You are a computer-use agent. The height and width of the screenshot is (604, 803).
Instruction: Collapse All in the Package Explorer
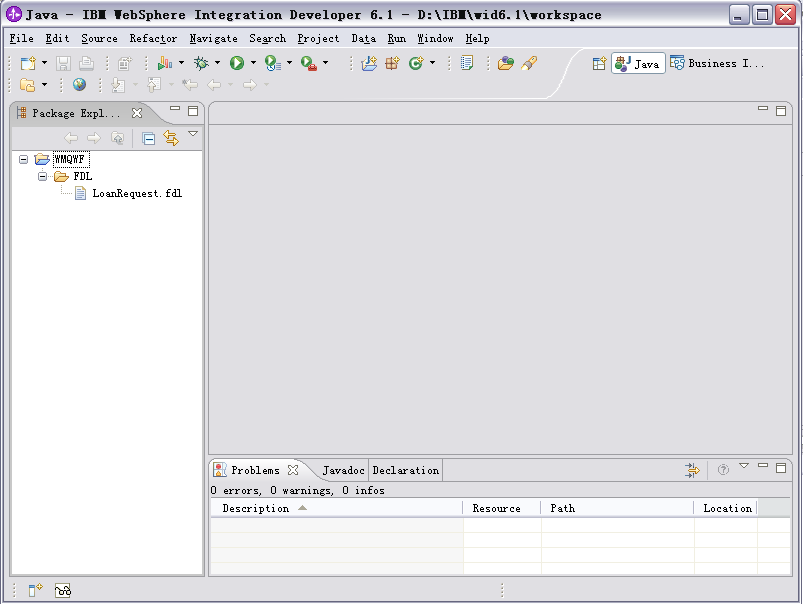148,137
